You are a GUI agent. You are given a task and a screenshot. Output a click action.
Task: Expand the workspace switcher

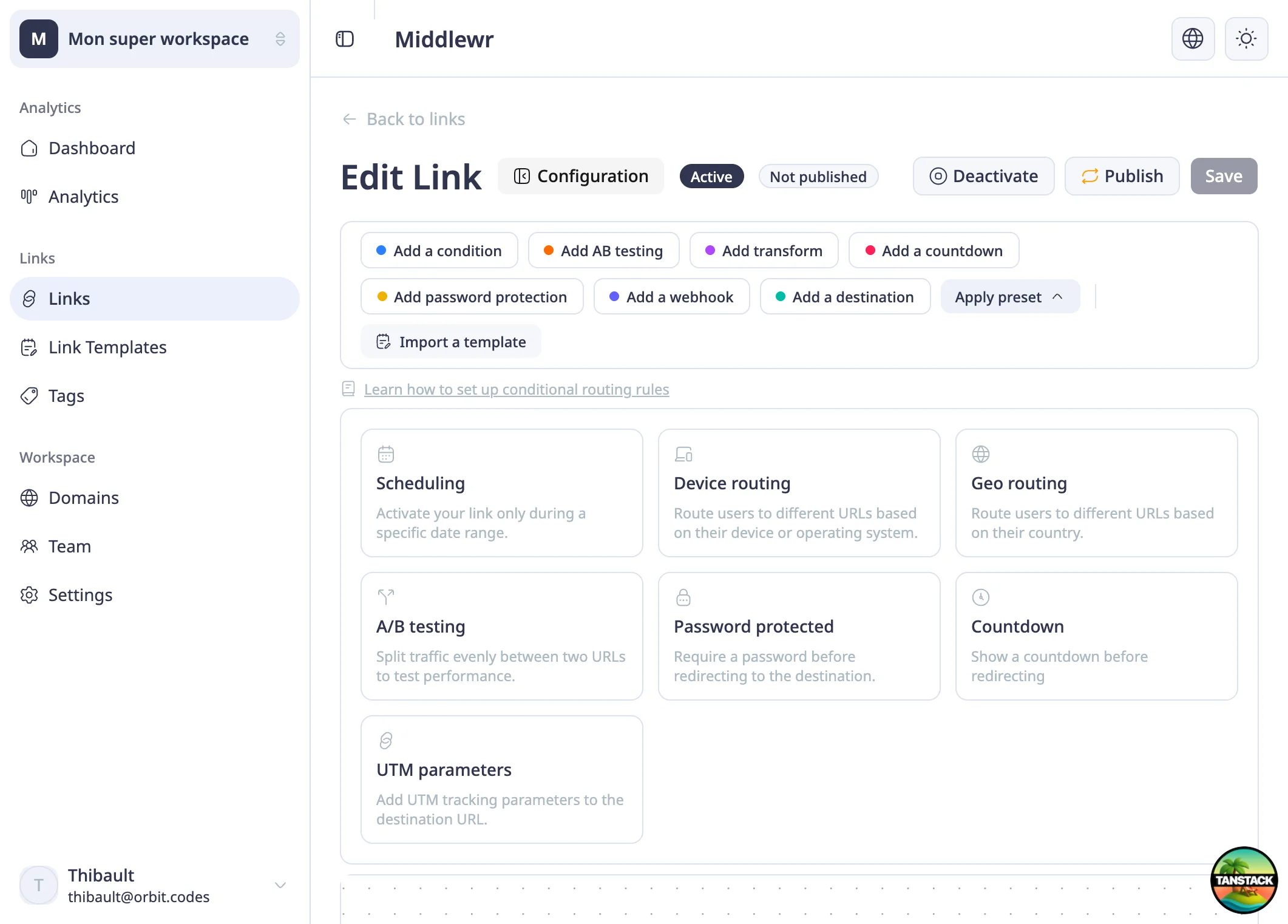coord(154,39)
